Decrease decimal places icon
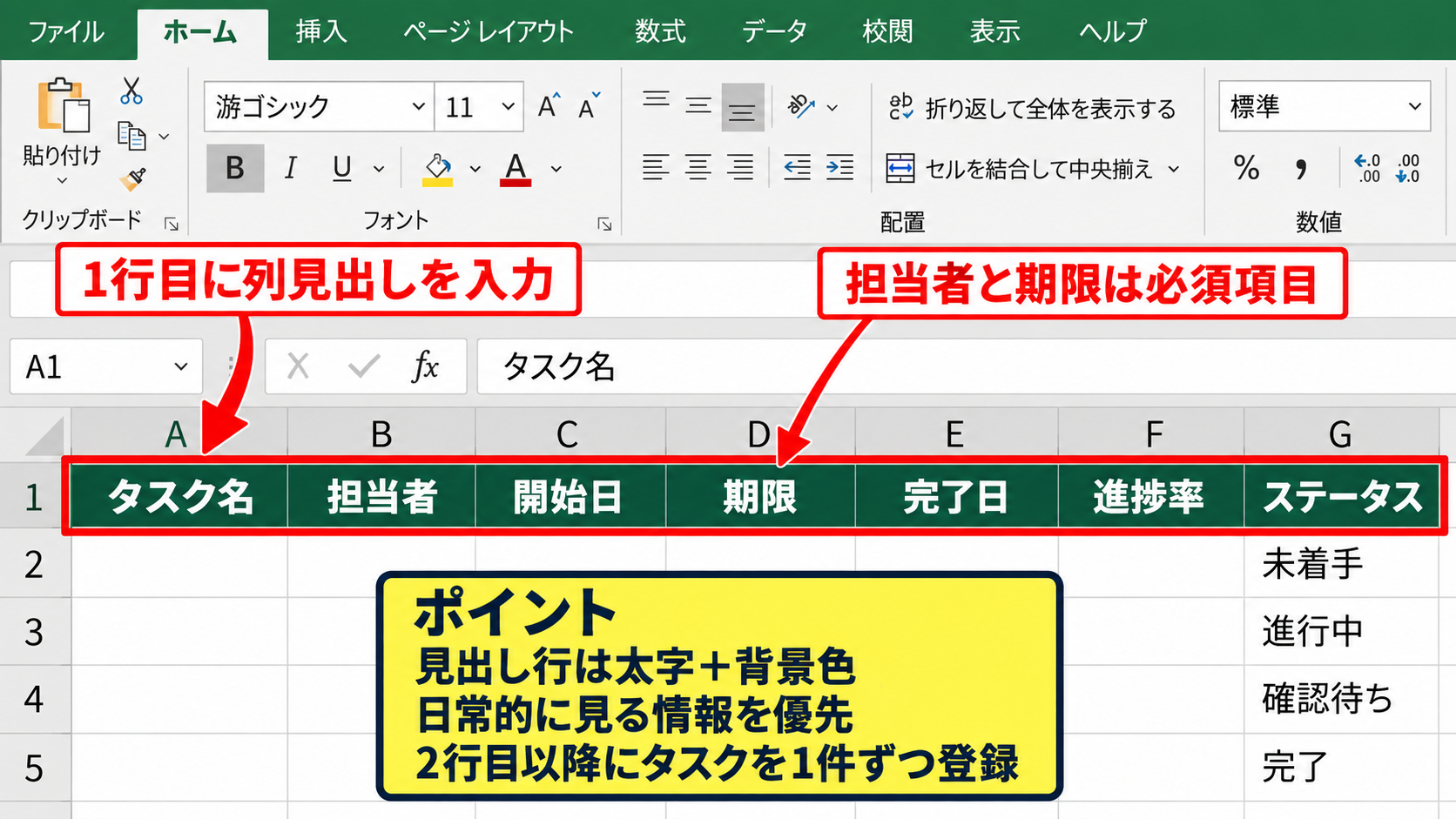Viewport: 1456px width, 819px height. (x=1408, y=168)
